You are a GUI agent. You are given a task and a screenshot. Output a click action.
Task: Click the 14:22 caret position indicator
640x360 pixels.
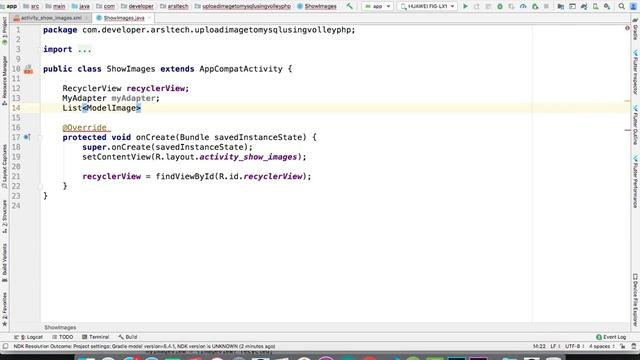(539, 346)
